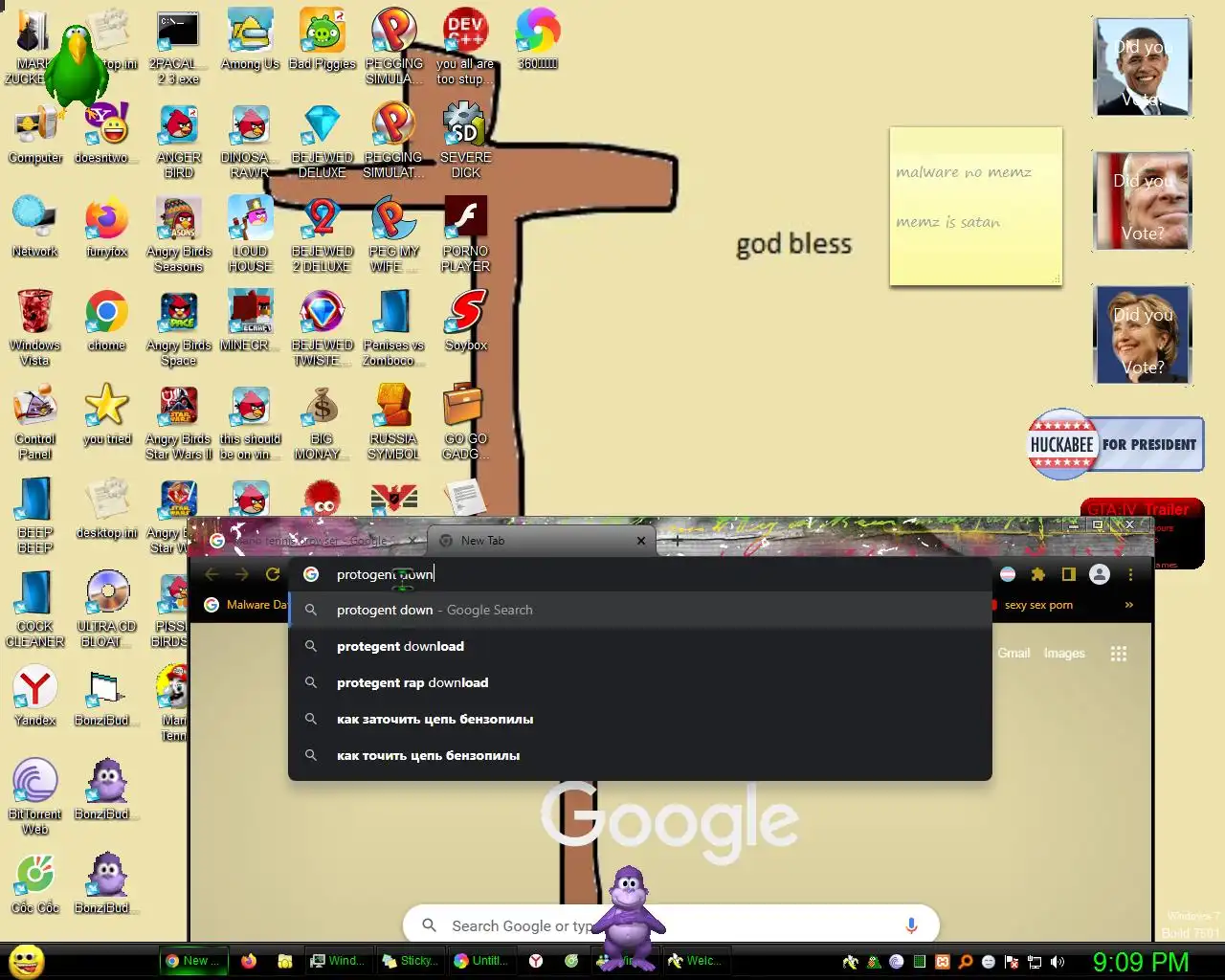Switch to the 'Sticky…' taskbar button
1225x980 pixels.
[410, 961]
